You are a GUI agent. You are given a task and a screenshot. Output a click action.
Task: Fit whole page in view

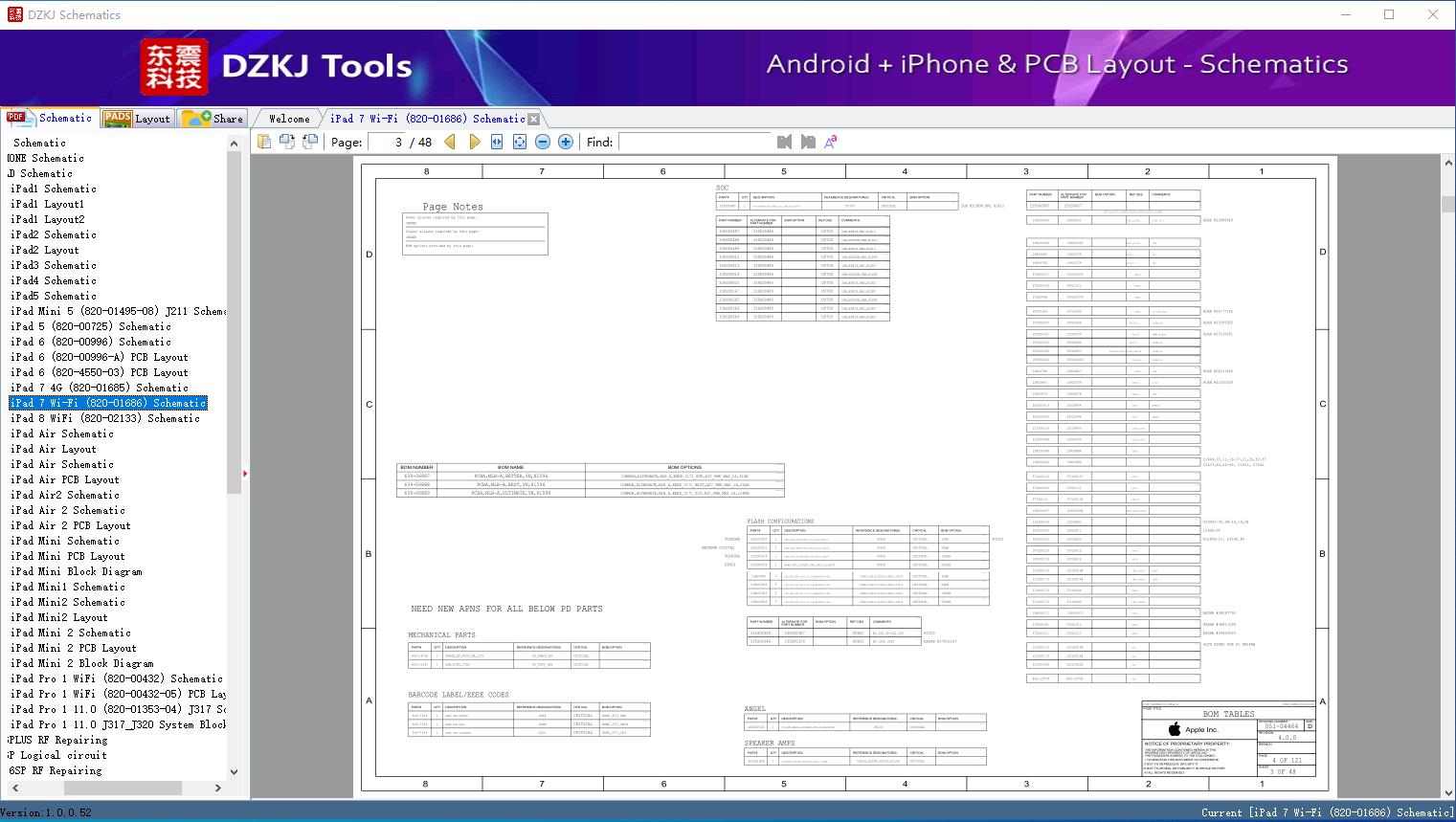click(x=520, y=142)
